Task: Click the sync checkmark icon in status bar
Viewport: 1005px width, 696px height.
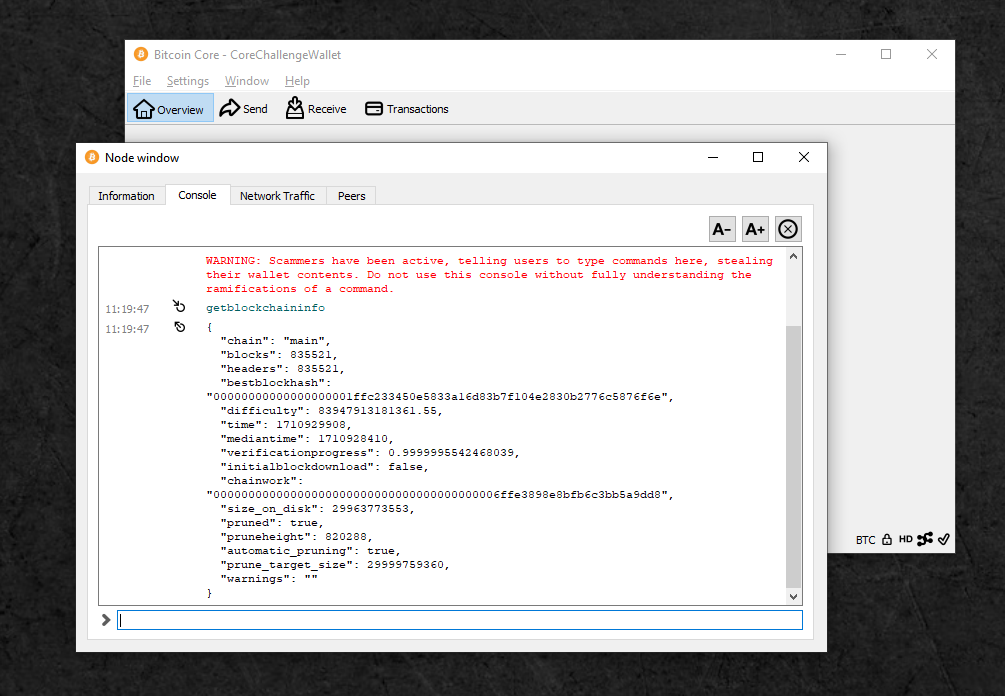Action: click(943, 539)
